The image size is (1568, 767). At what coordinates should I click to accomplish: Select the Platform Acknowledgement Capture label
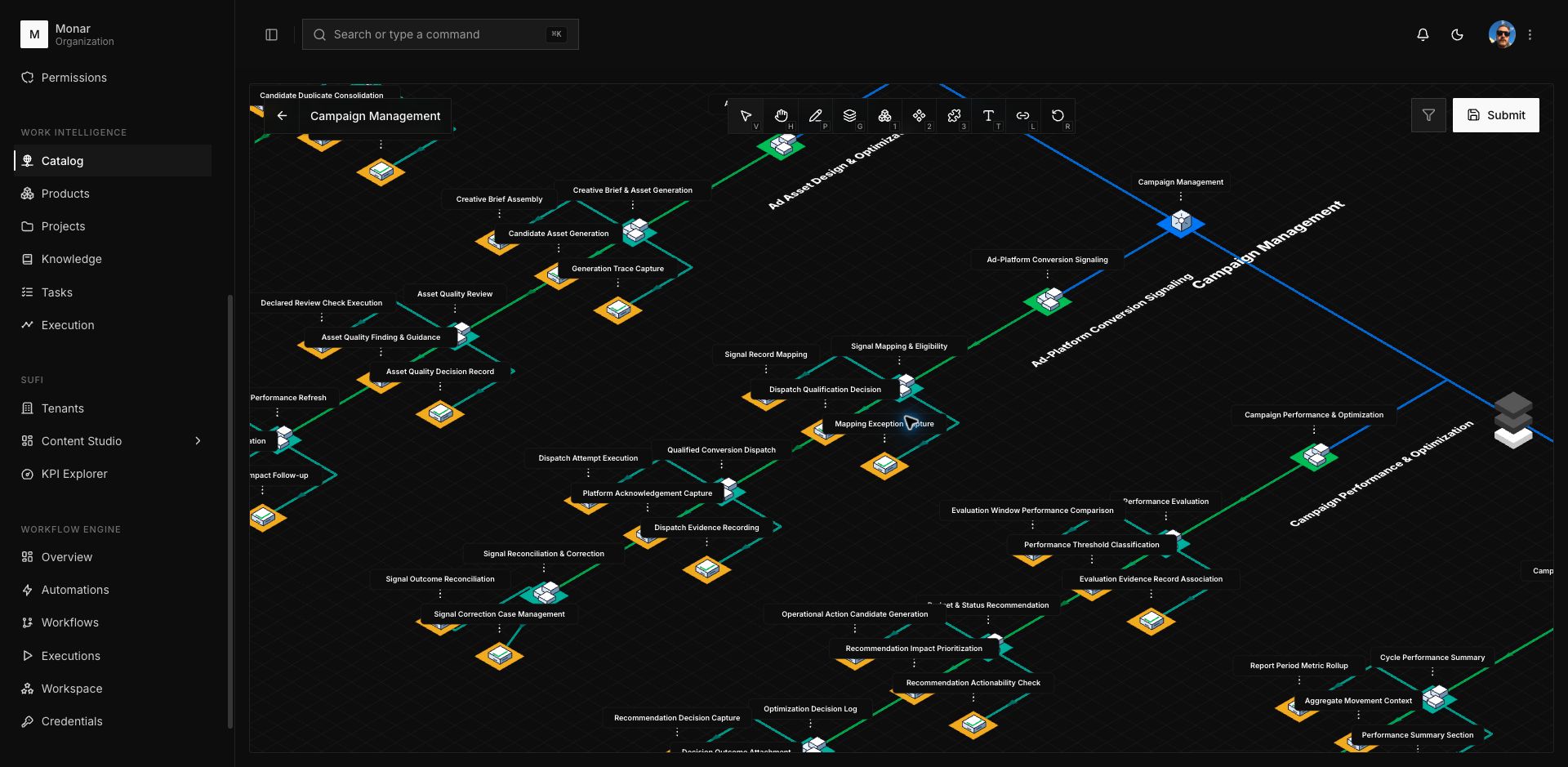point(647,493)
